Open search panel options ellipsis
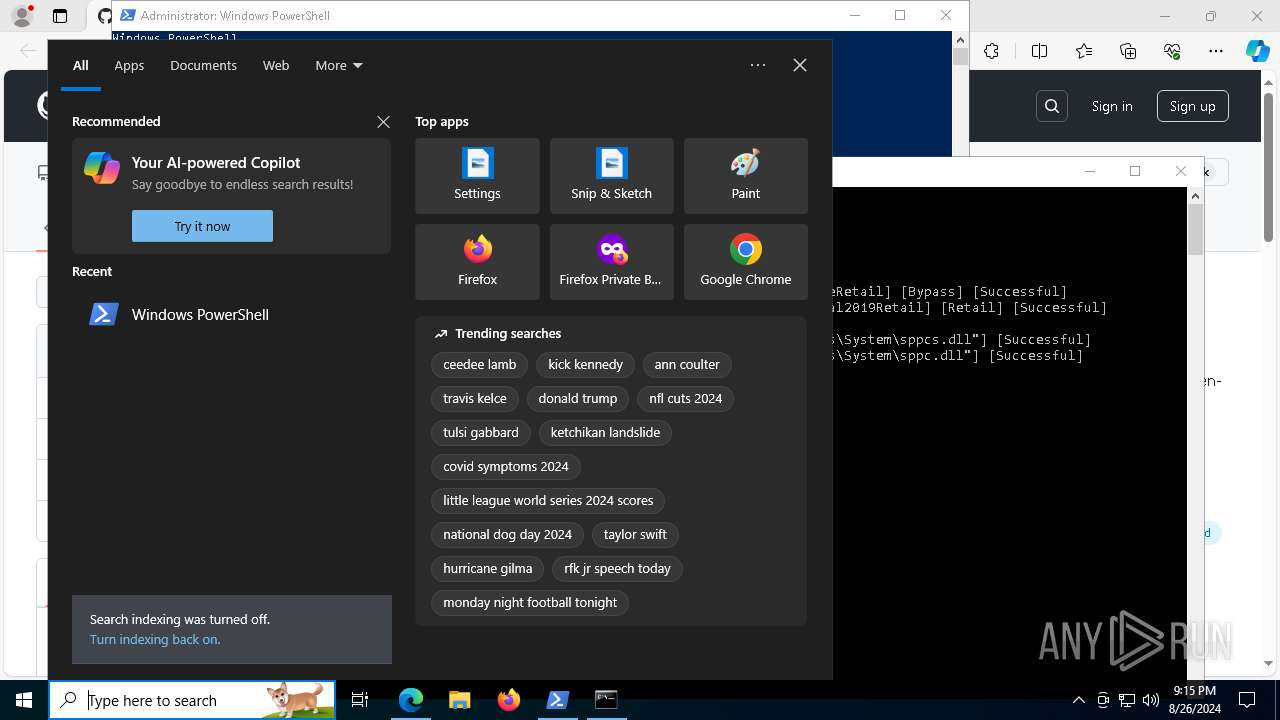Screen dimensions: 1280x720 [x=758, y=65]
